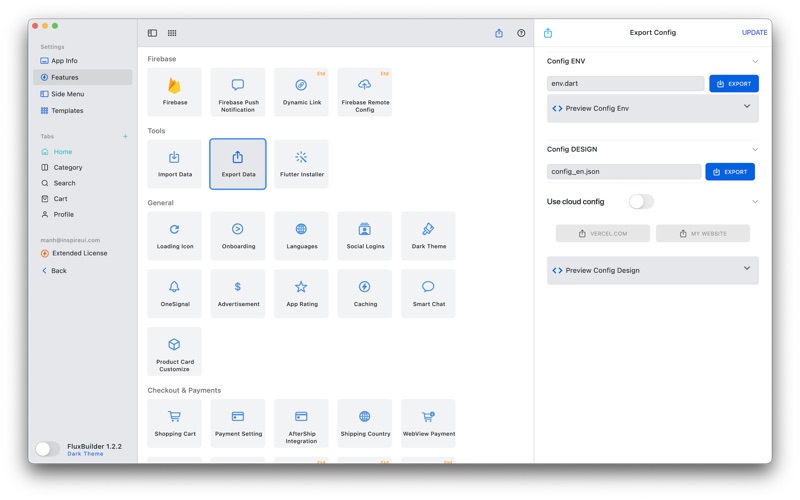Click the VERCEL.COM button

603,234
